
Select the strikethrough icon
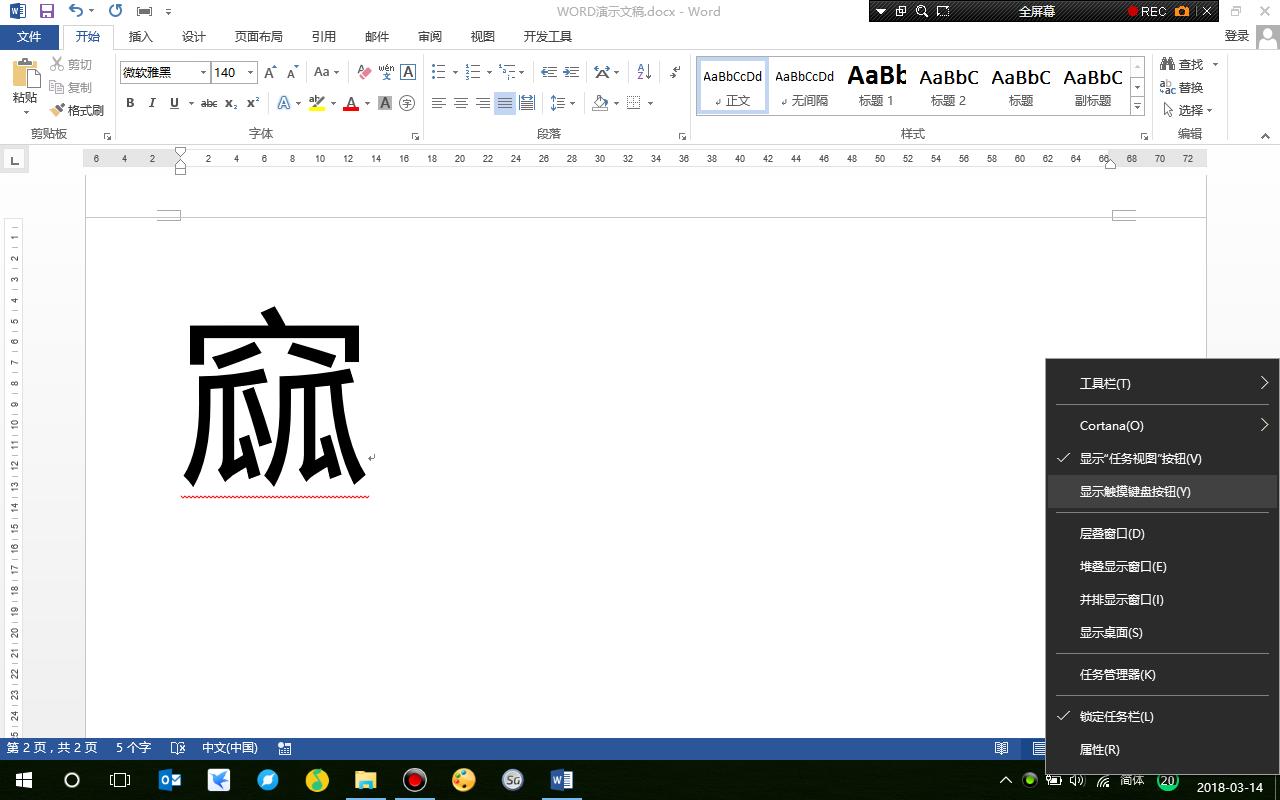coord(208,102)
